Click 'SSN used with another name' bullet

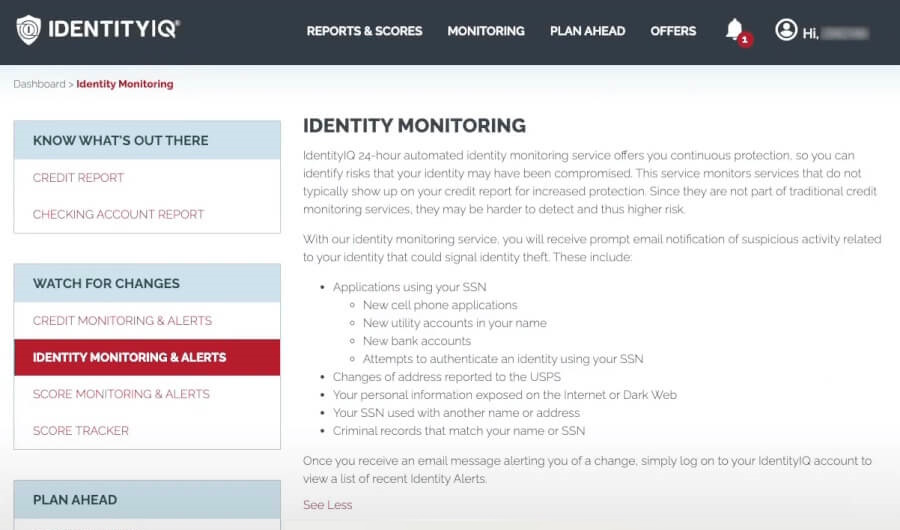(x=456, y=412)
